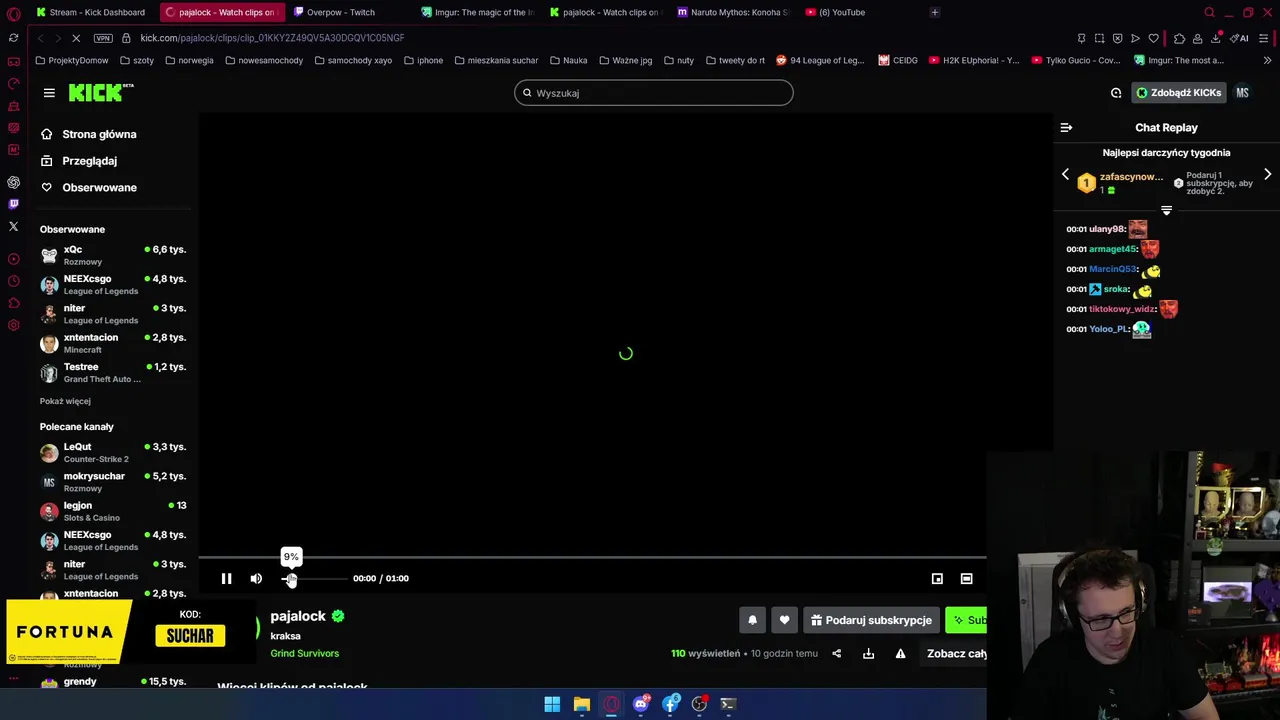Screen dimensions: 1280x720
Task: Click the Zdobądź KICKs button
Action: click(x=1178, y=93)
